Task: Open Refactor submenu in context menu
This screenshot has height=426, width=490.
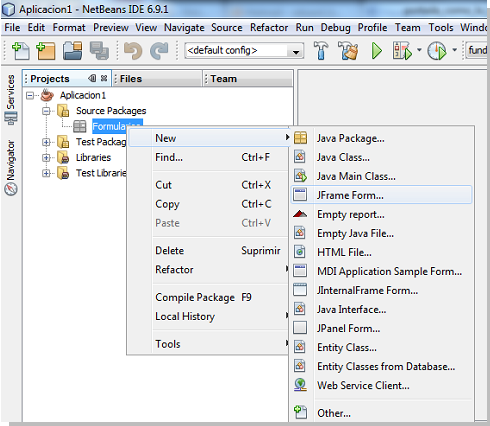Action: (x=209, y=269)
